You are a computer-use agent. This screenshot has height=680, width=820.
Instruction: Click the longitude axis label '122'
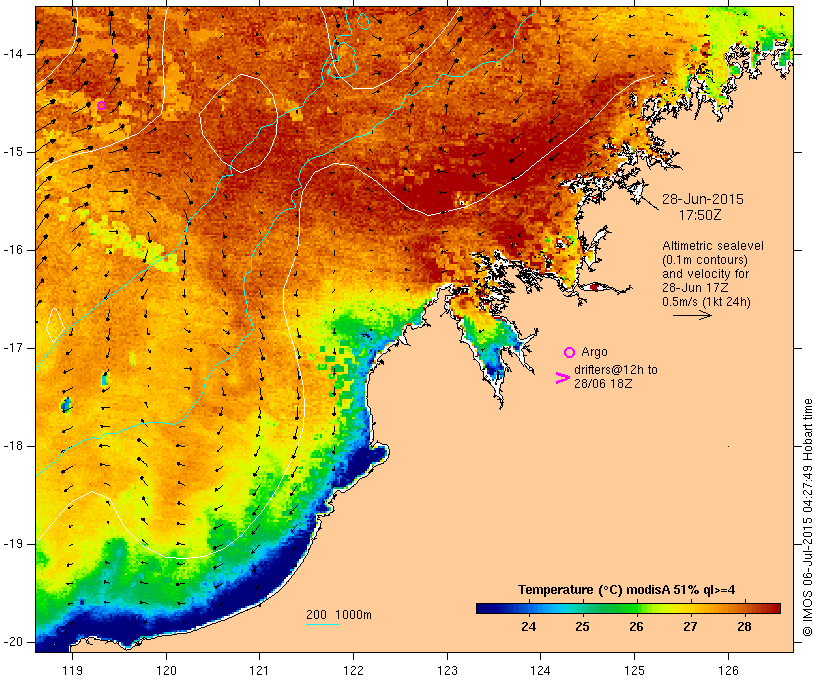tap(354, 670)
